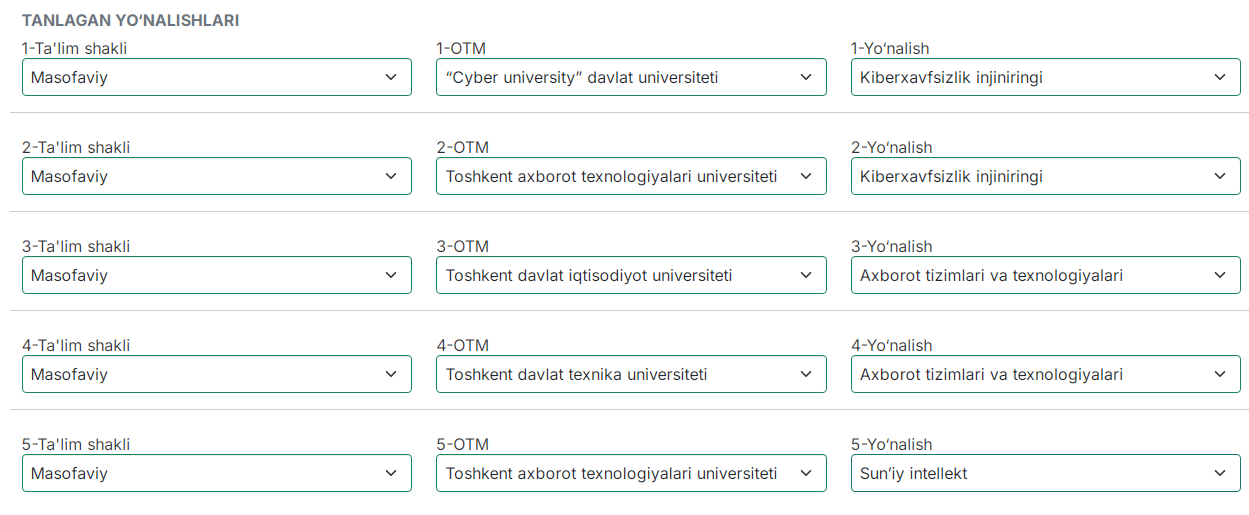Open the 5-Yo'nalish Sun'iy intellekt dropdown
The image size is (1249, 515).
(x=1046, y=473)
